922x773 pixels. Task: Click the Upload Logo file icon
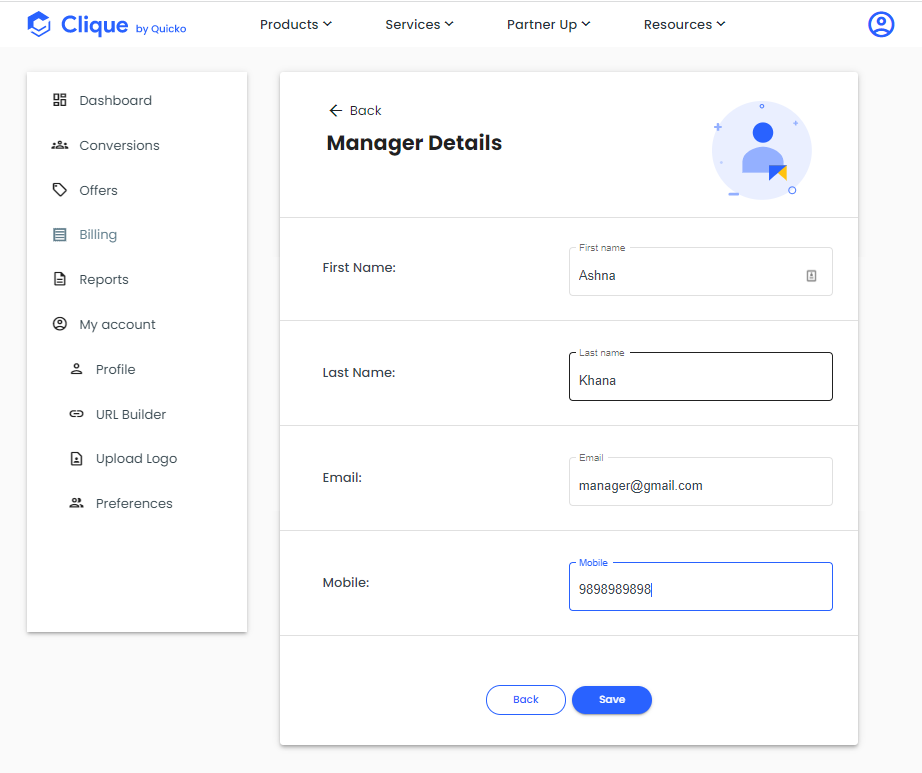coord(76,459)
